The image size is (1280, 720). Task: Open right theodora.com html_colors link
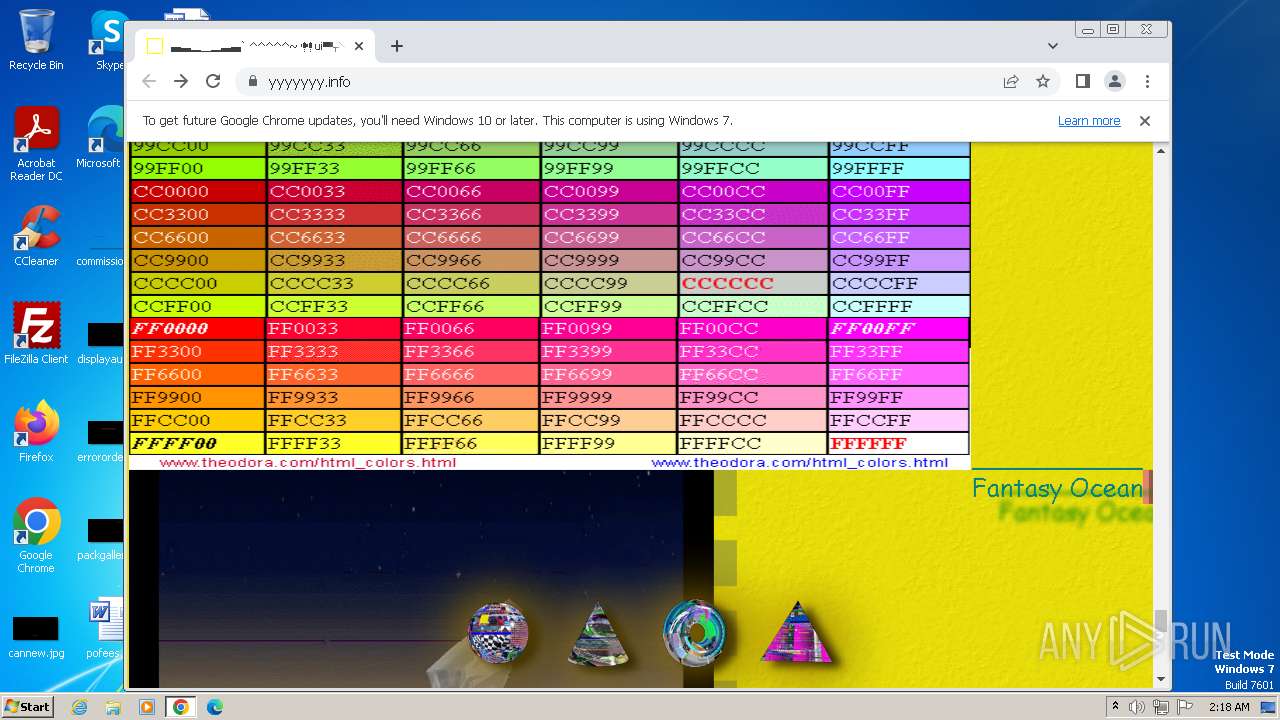(x=799, y=463)
